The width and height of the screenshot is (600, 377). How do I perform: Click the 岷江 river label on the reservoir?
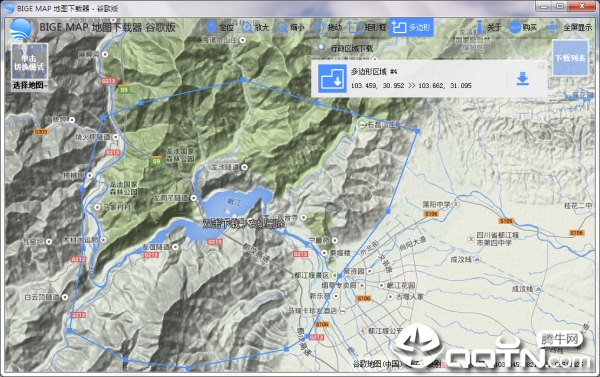[x=234, y=202]
